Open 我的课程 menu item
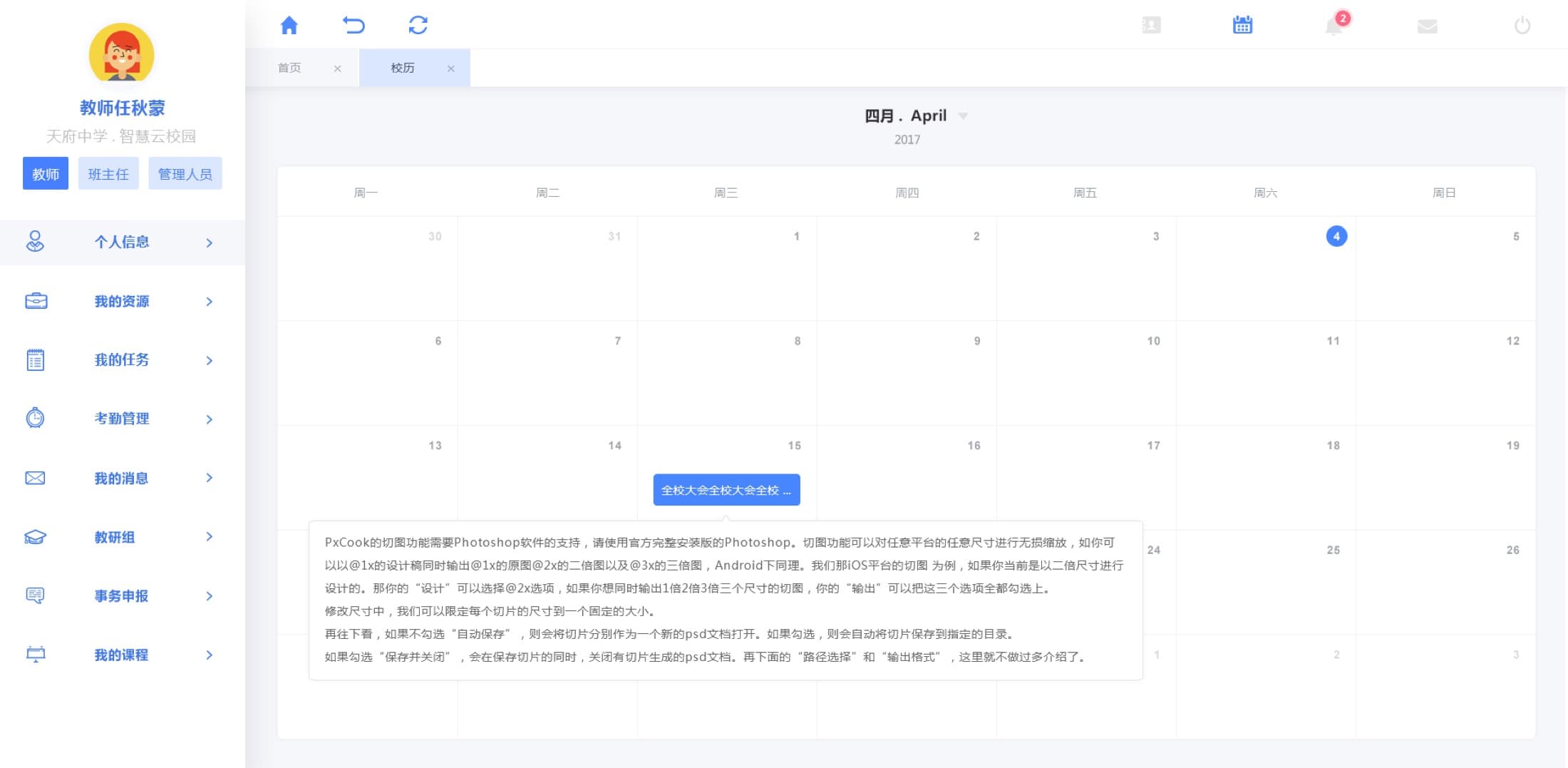The height and width of the screenshot is (768, 1568). pos(123,655)
